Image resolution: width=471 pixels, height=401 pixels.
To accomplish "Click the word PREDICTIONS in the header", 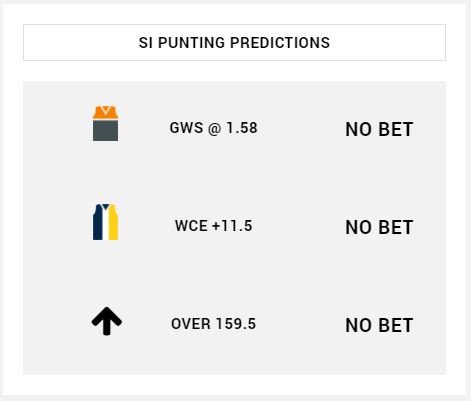I will (x=280, y=43).
